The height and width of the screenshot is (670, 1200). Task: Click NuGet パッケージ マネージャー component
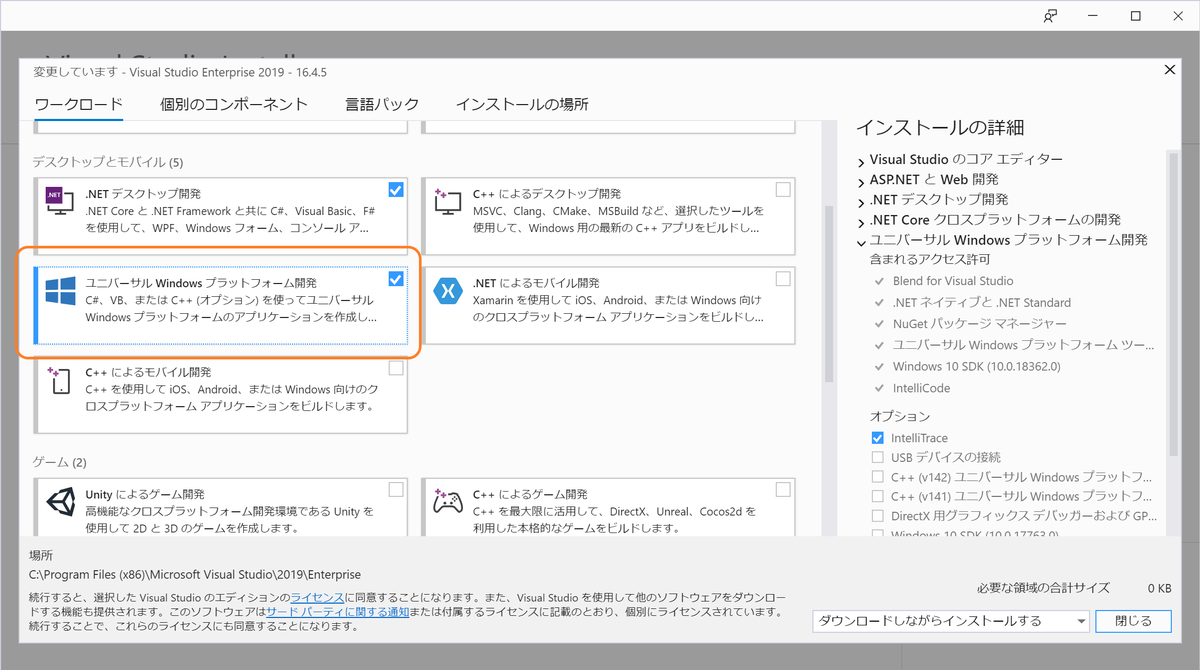(979, 324)
